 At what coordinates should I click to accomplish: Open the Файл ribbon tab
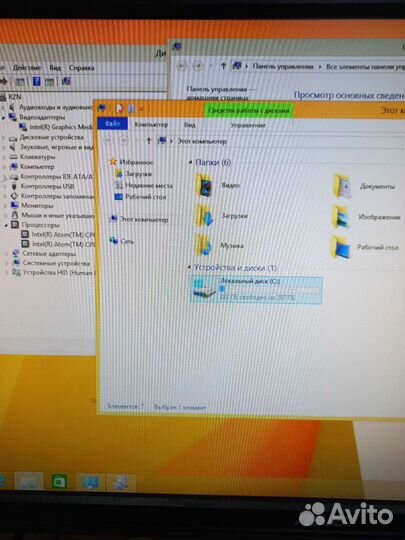pos(113,124)
